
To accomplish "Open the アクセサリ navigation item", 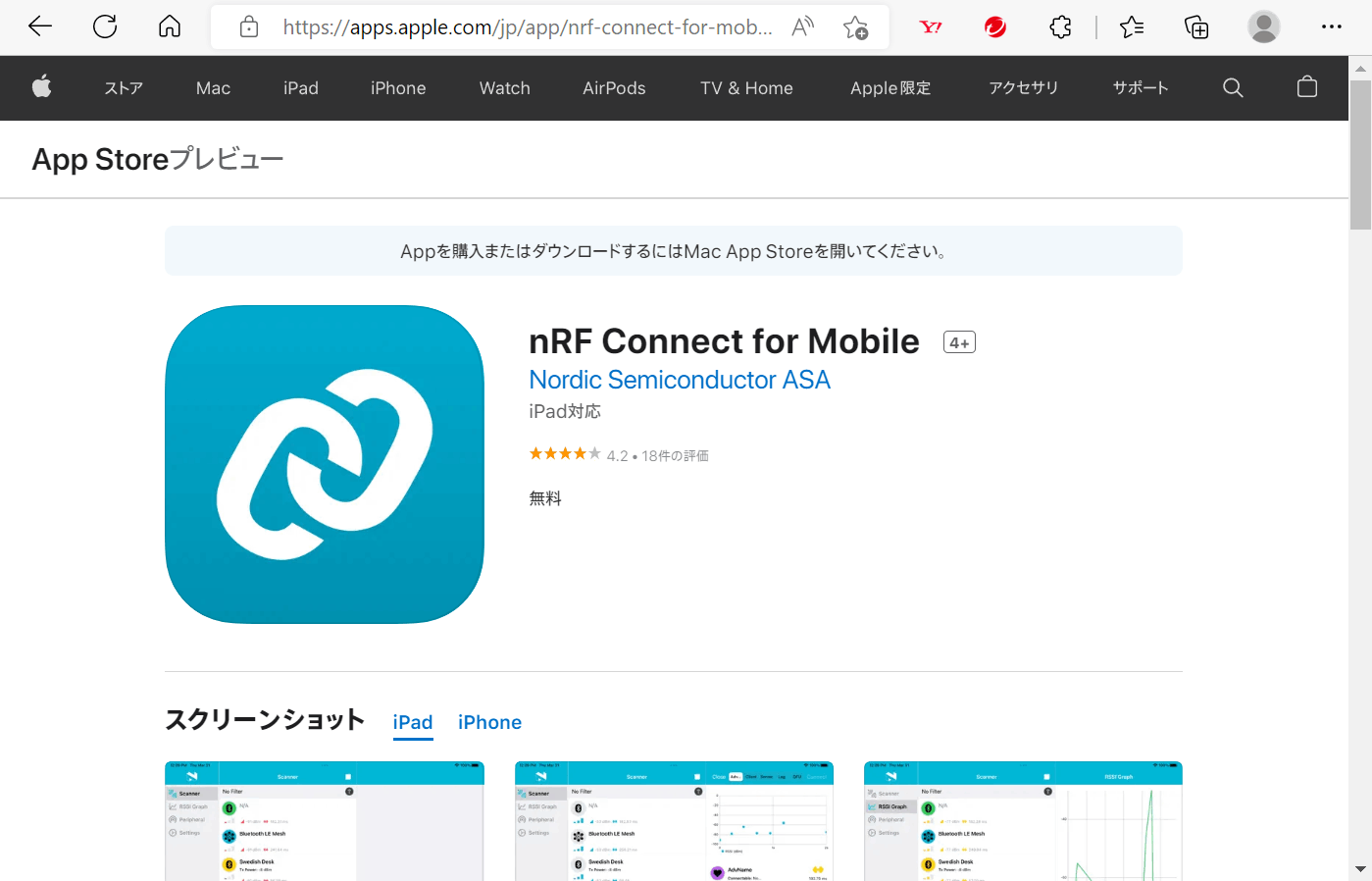I will pos(1024,88).
